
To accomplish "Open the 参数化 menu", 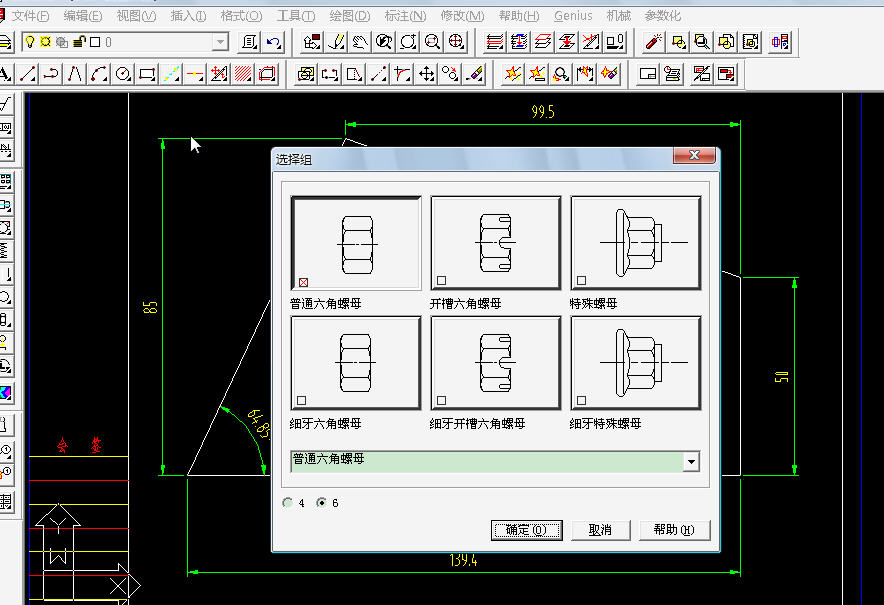I will [x=662, y=16].
